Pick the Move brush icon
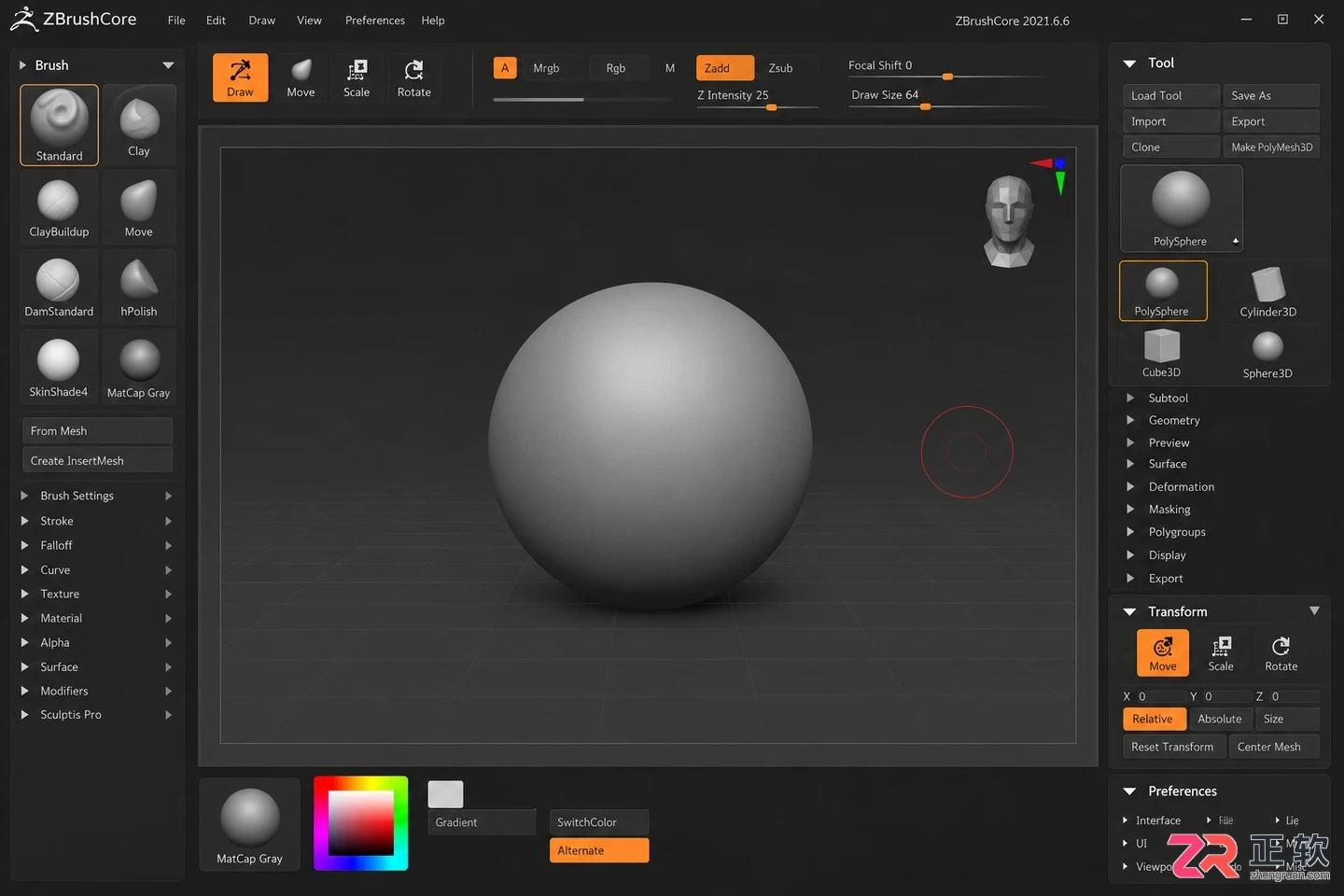 click(x=139, y=207)
